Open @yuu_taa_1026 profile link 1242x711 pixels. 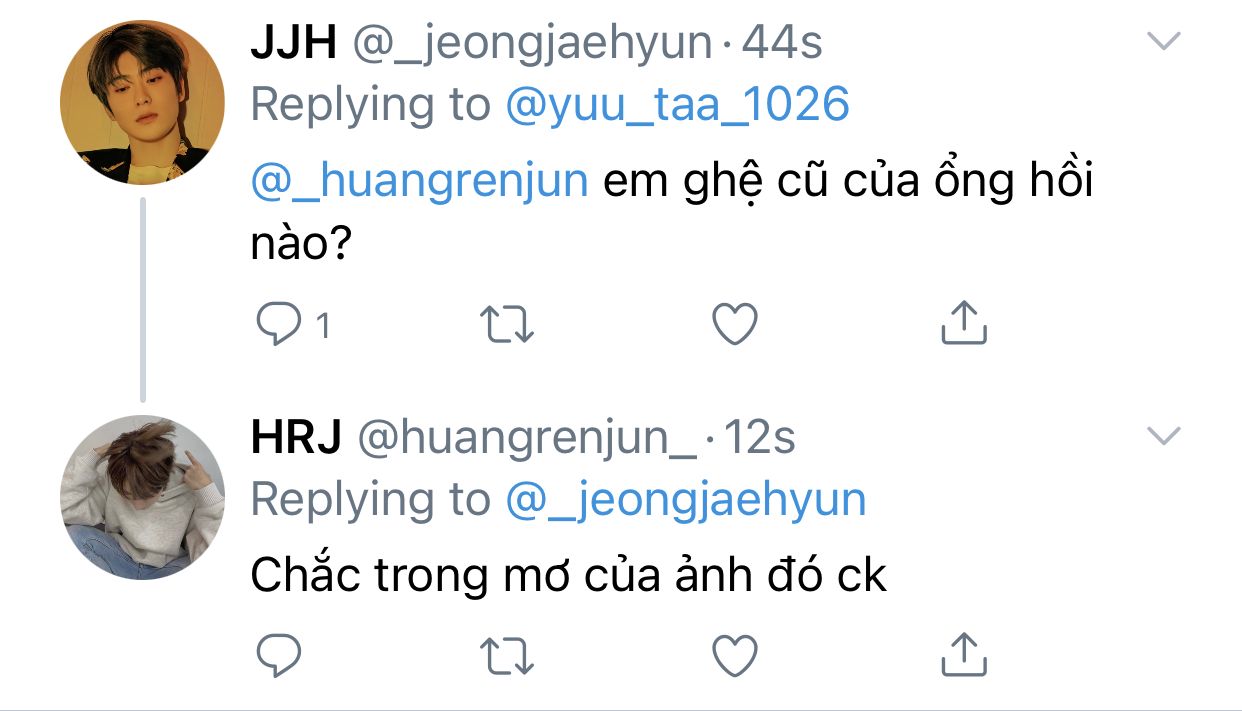tap(678, 104)
